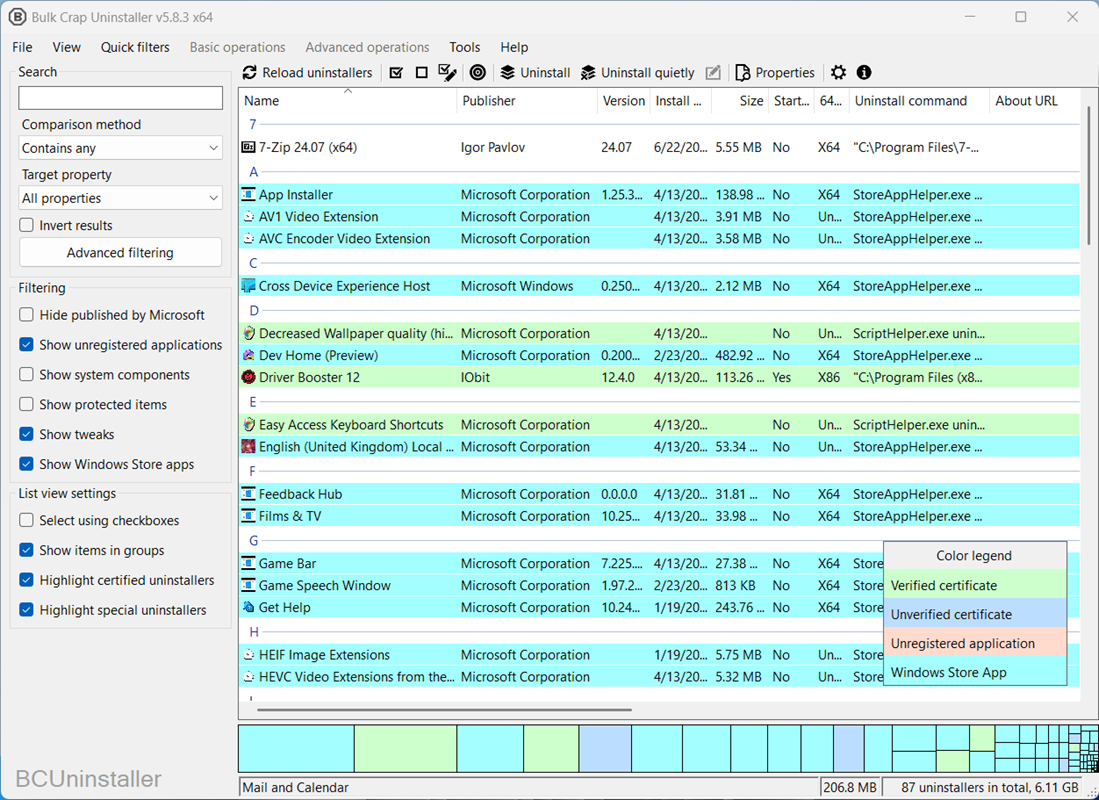The image size is (1099, 800).
Task: Click the target crosshair toolbar icon
Action: coord(478,73)
